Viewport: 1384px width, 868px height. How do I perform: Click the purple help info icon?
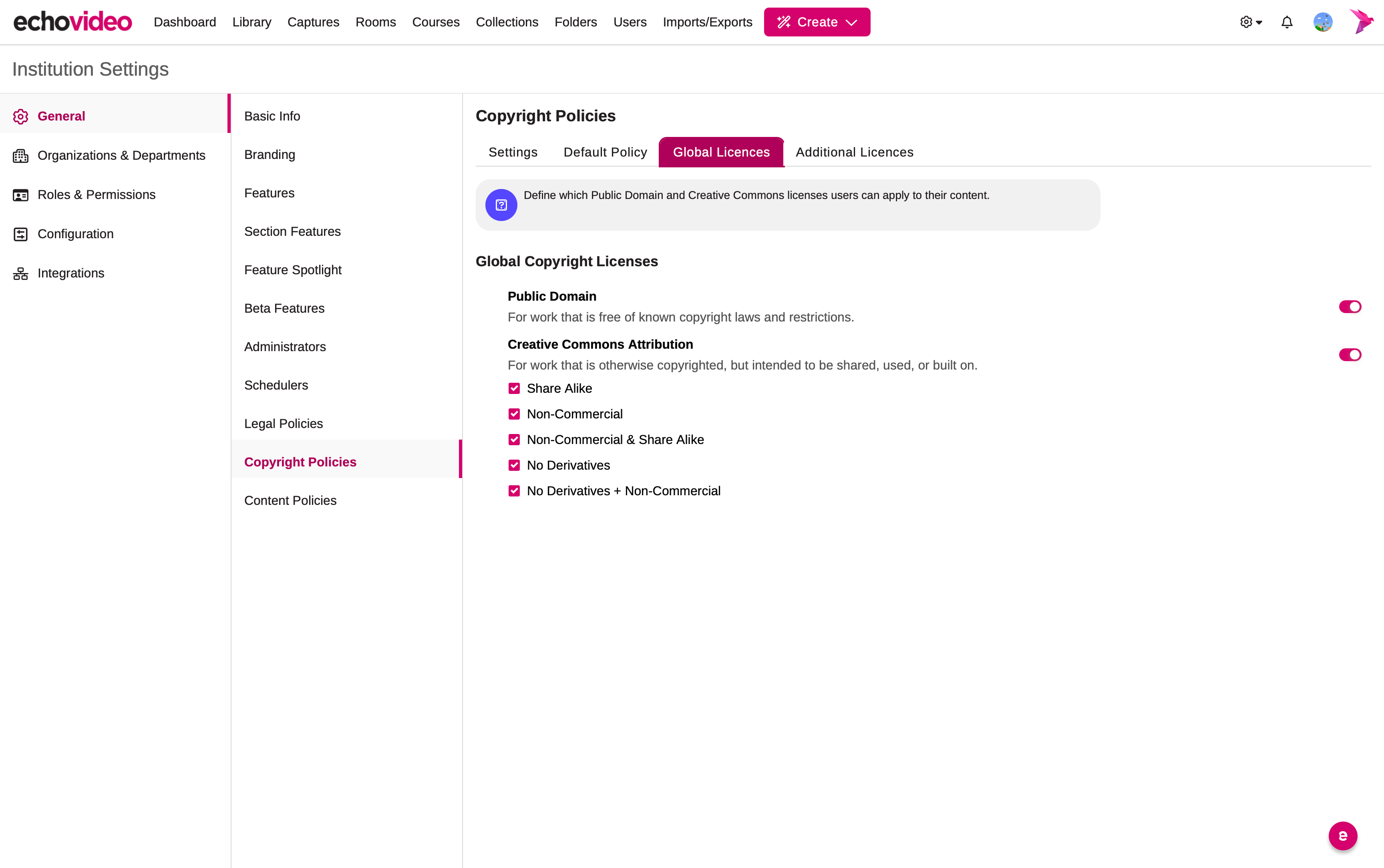click(501, 205)
